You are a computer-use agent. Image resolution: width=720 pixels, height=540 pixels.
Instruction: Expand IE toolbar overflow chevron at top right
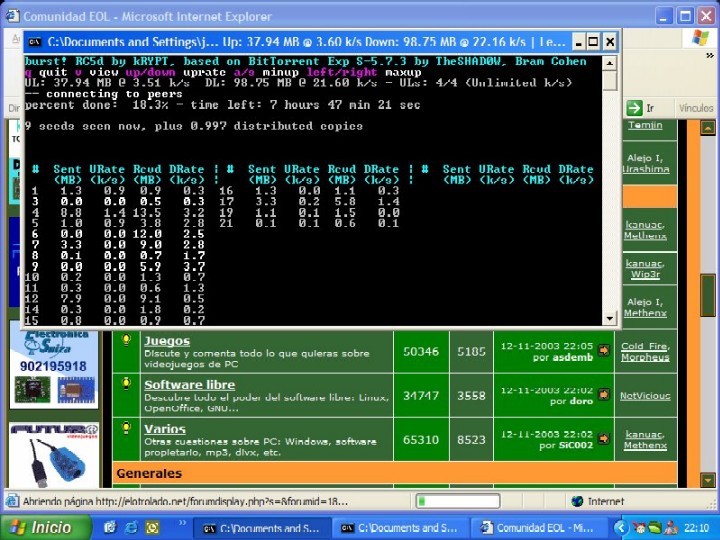coord(710,56)
